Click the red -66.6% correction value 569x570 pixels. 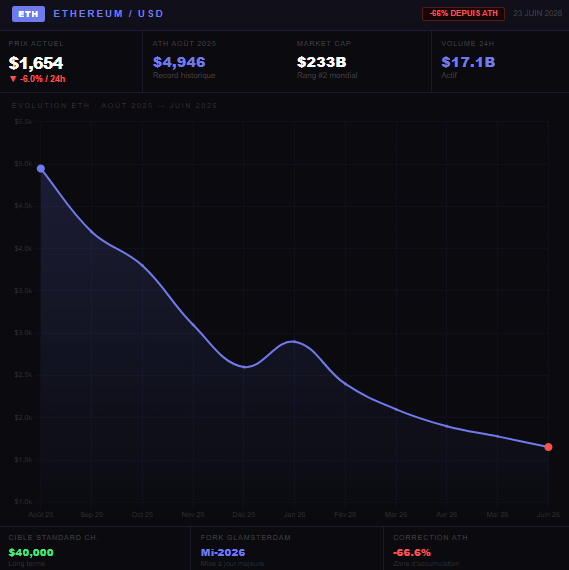pos(412,553)
